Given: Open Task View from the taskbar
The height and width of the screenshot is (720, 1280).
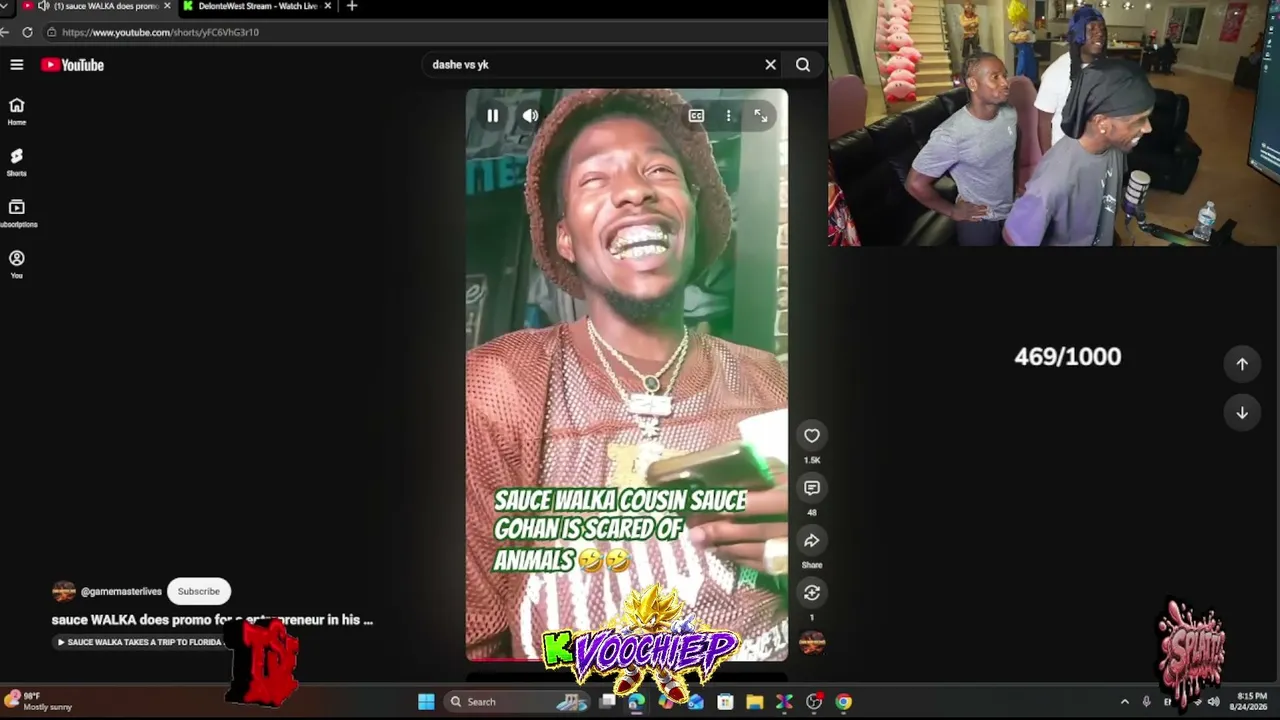Looking at the screenshot, I should (607, 702).
